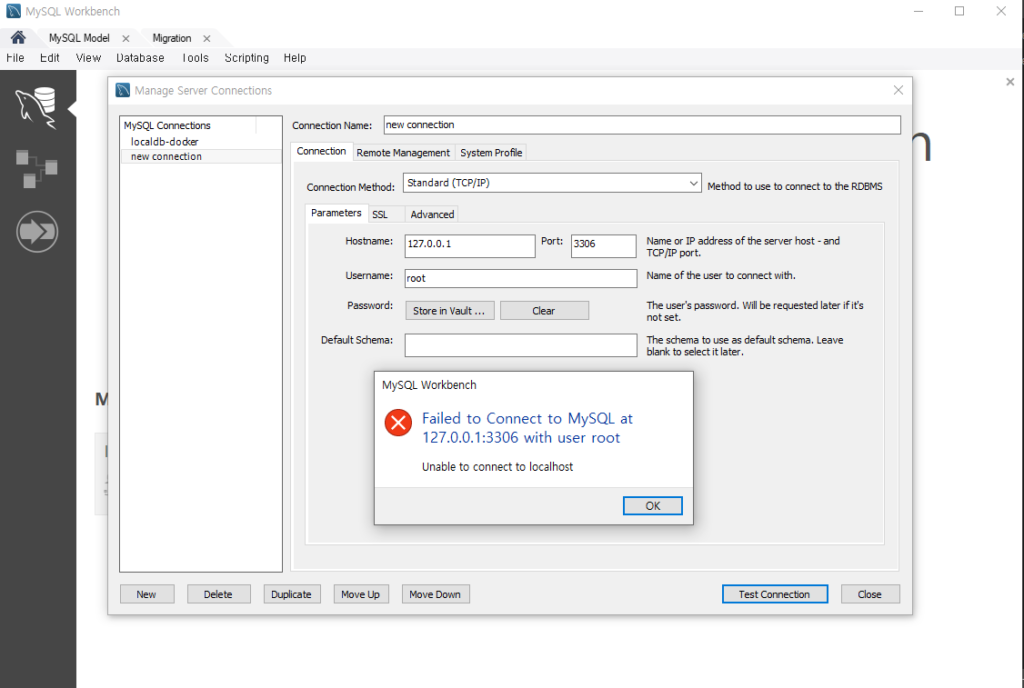Open the Scripting menu
1024x688 pixels.
247,57
